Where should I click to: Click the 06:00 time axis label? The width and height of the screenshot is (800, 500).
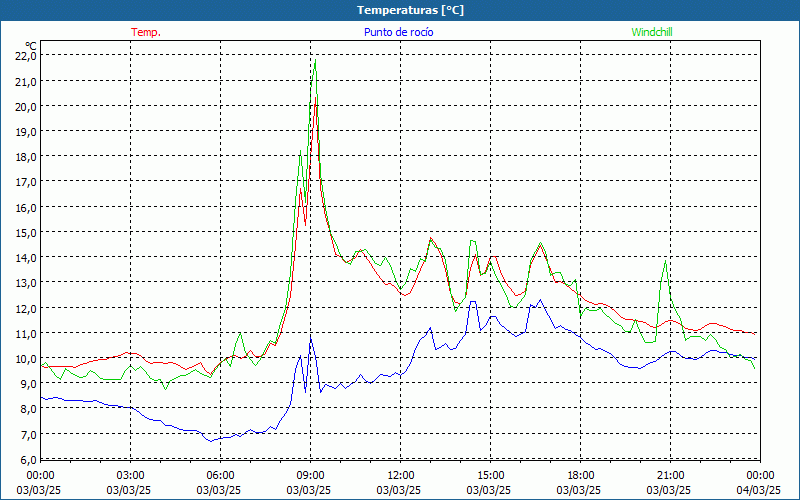coord(220,475)
